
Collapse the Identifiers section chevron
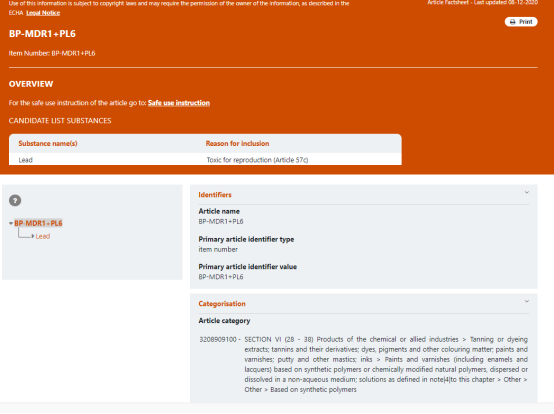click(526, 193)
